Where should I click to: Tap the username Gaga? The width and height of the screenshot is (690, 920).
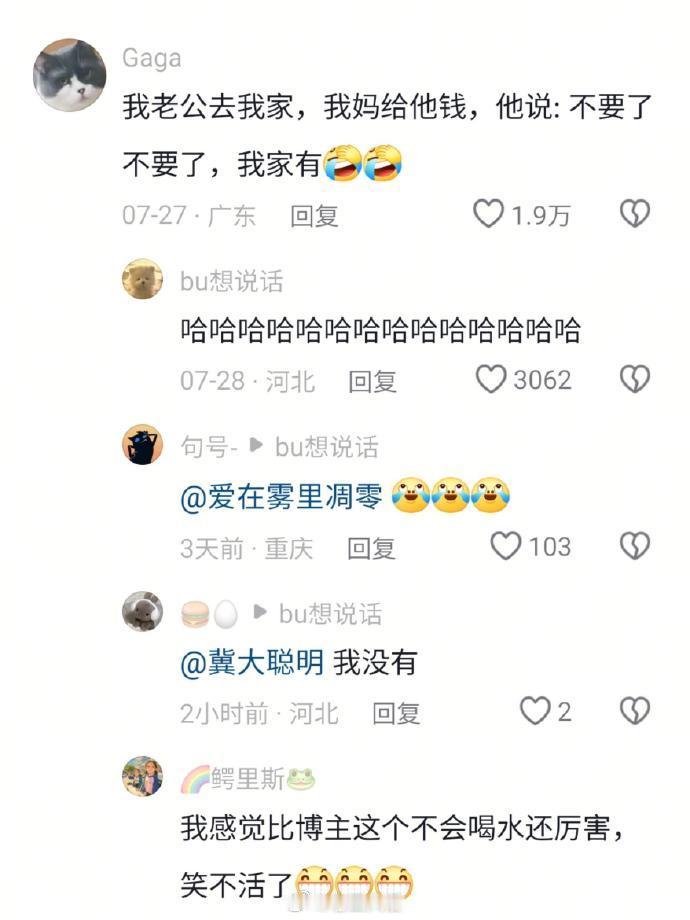point(152,58)
